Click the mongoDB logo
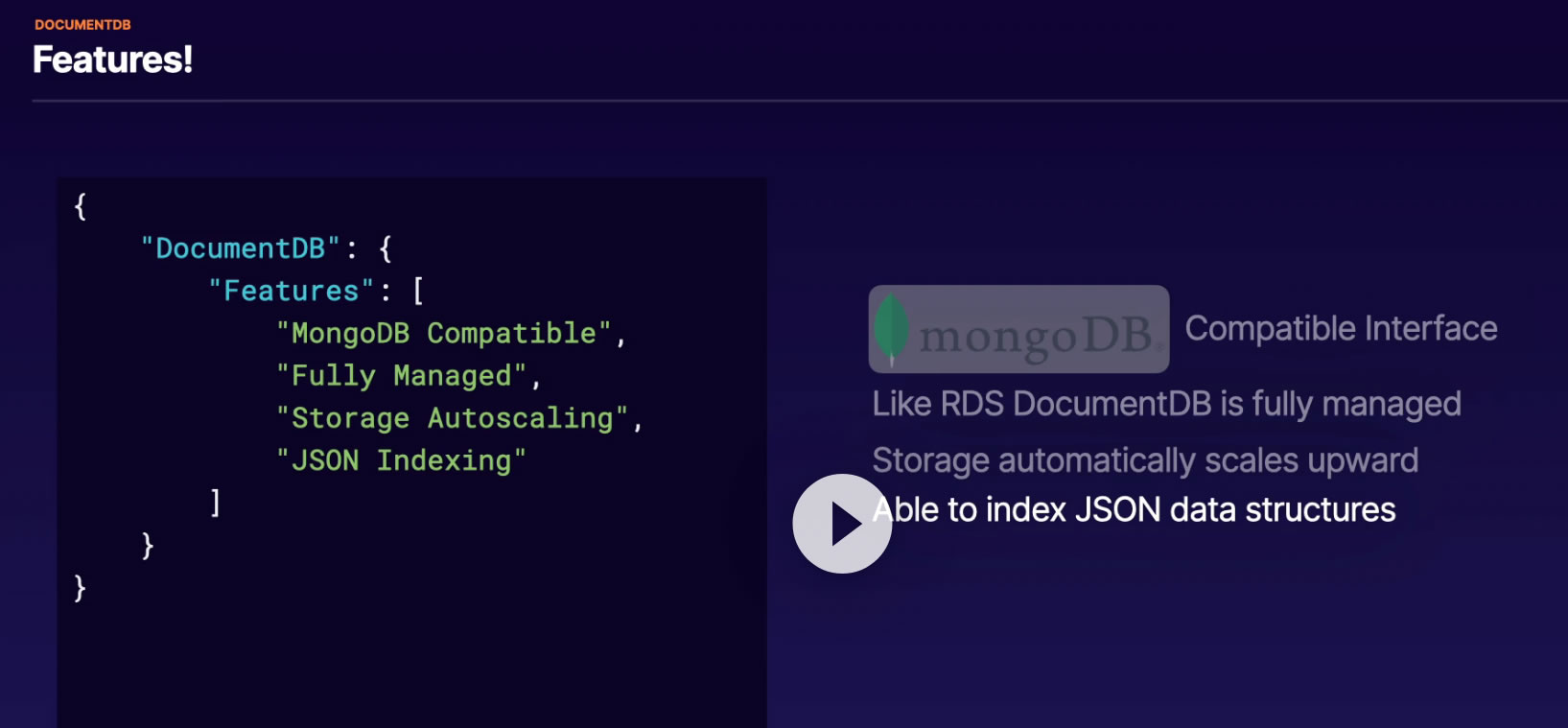Screen dimensions: 1568x728 click(1018, 329)
